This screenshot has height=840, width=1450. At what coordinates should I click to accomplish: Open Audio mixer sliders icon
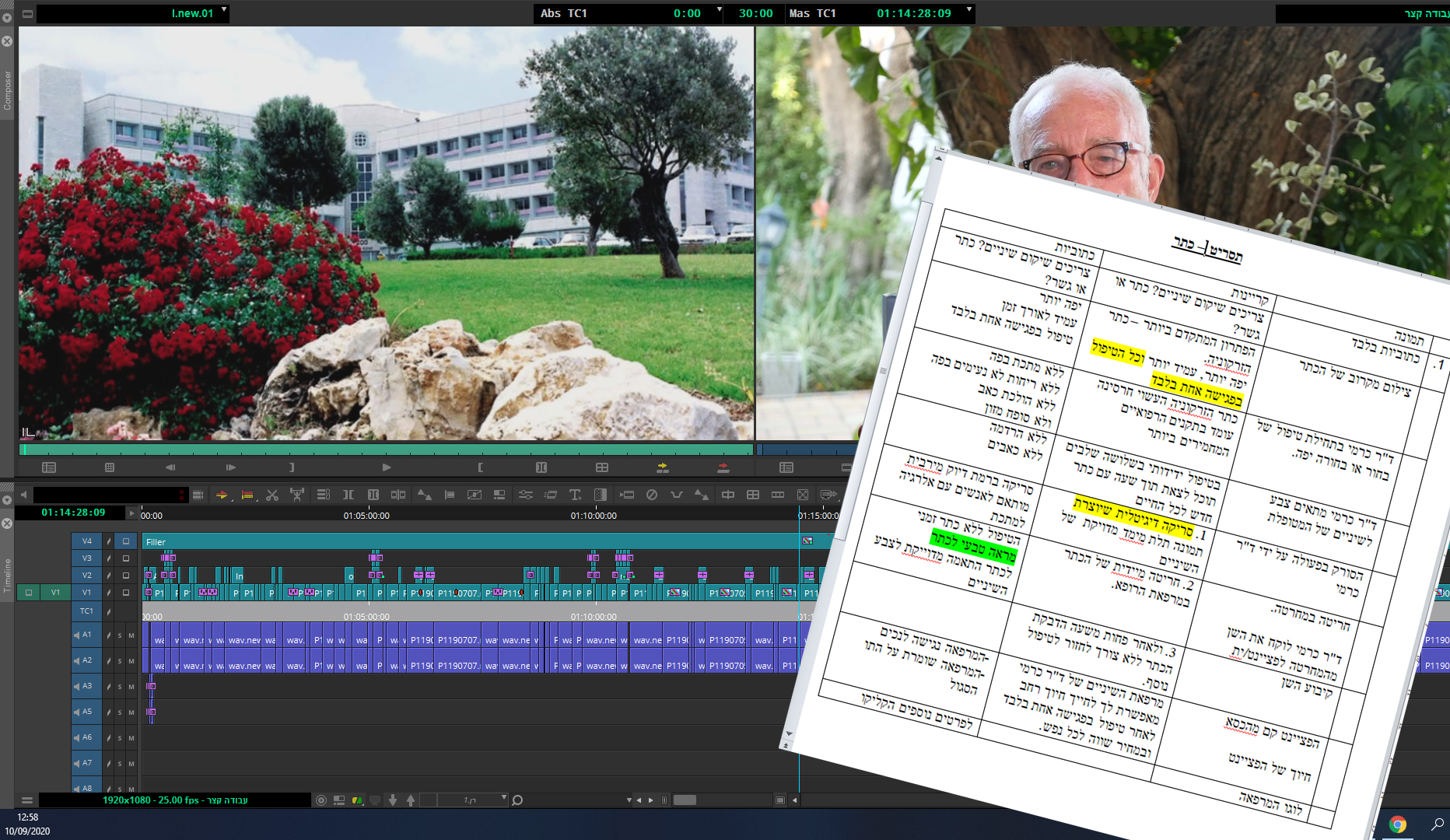[526, 495]
